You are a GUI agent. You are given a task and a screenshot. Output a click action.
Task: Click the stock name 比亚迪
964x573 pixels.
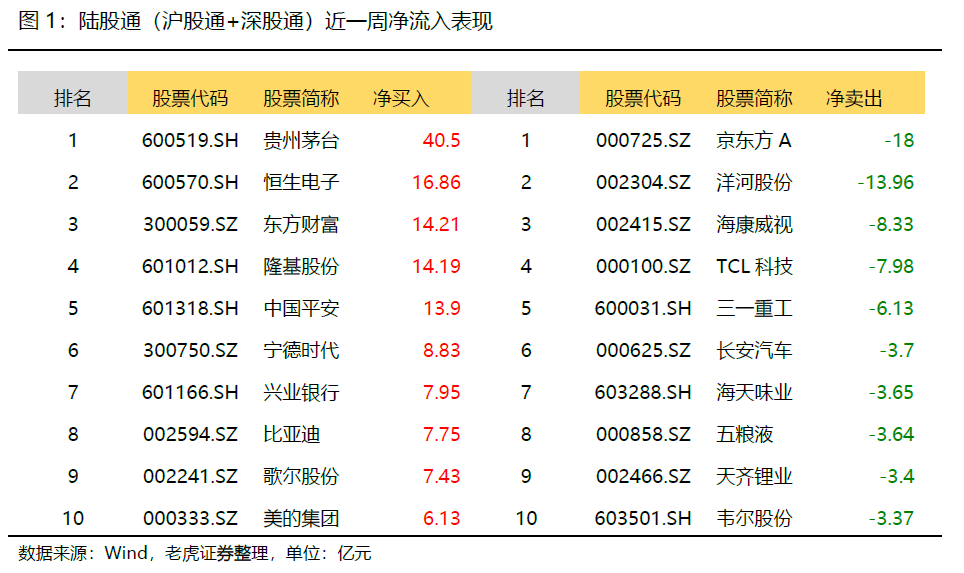pos(292,434)
